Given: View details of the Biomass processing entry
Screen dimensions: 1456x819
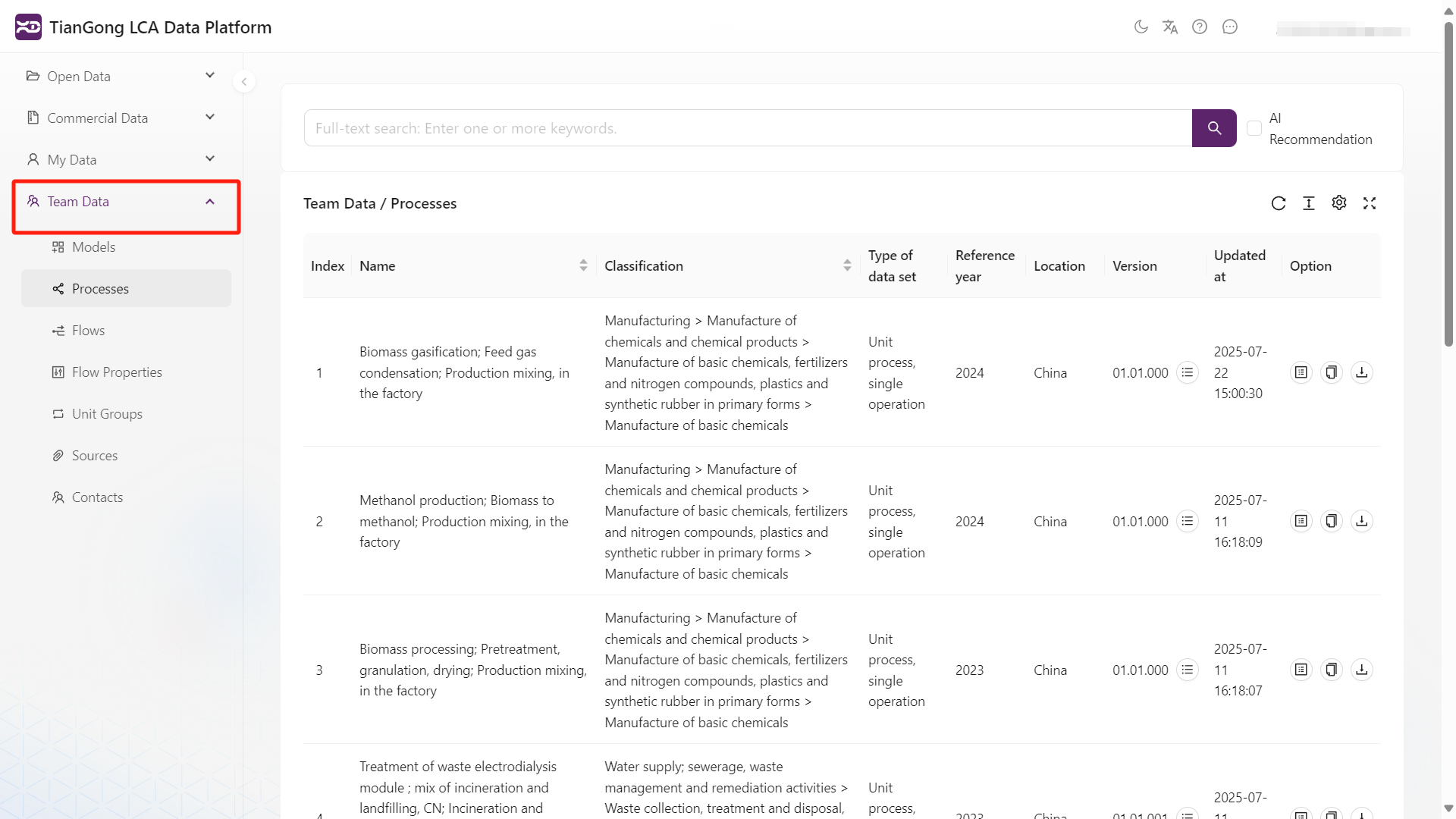Looking at the screenshot, I should [1301, 670].
